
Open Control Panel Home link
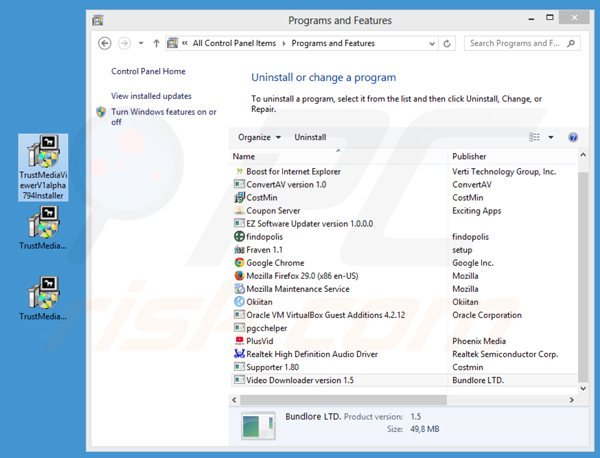[x=148, y=71]
